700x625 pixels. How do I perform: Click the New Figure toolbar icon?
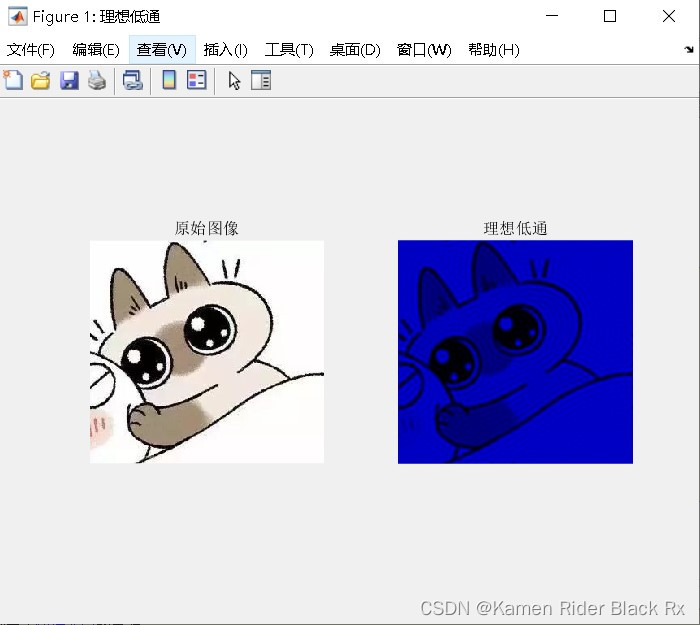point(13,81)
